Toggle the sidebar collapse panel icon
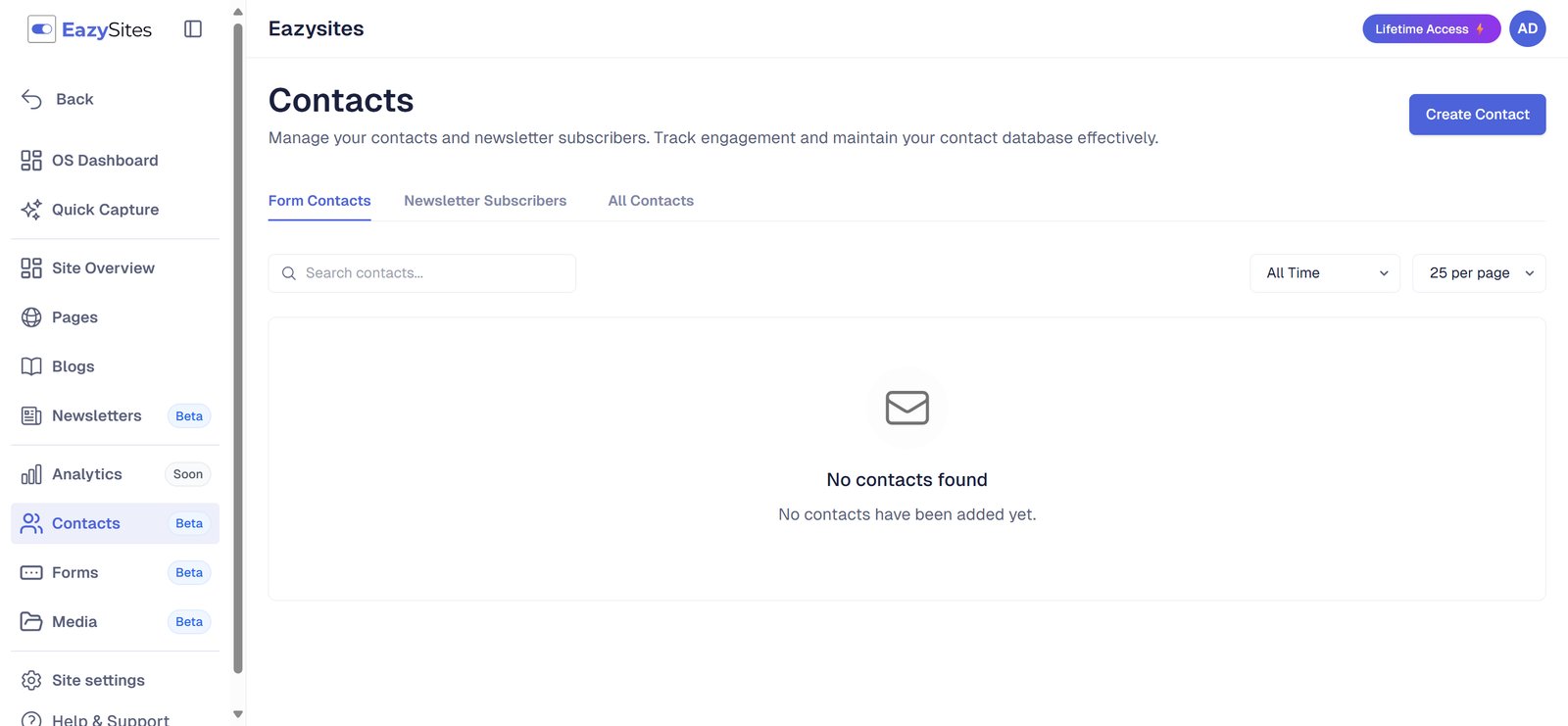The height and width of the screenshot is (726, 1568). pyautogui.click(x=193, y=29)
